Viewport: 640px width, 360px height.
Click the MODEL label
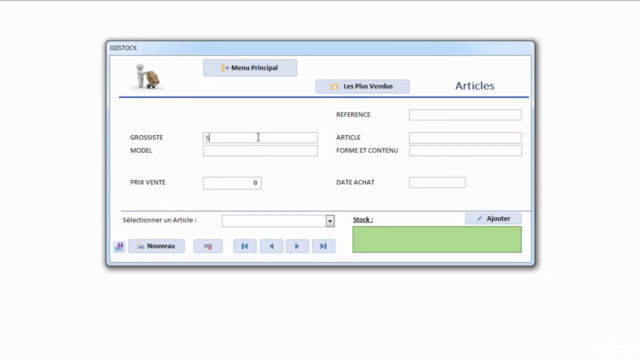(141, 151)
